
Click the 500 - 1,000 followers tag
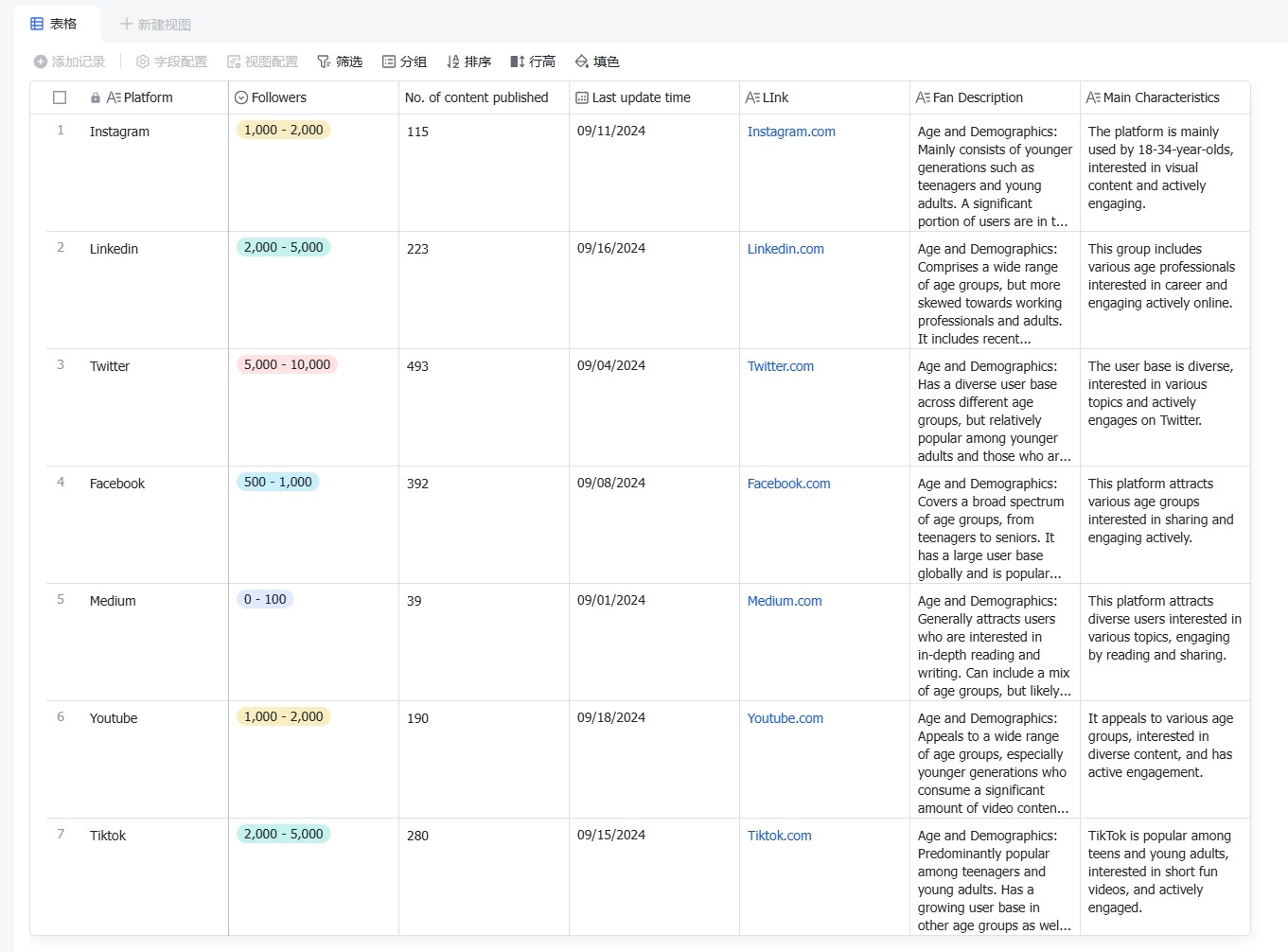click(x=277, y=482)
